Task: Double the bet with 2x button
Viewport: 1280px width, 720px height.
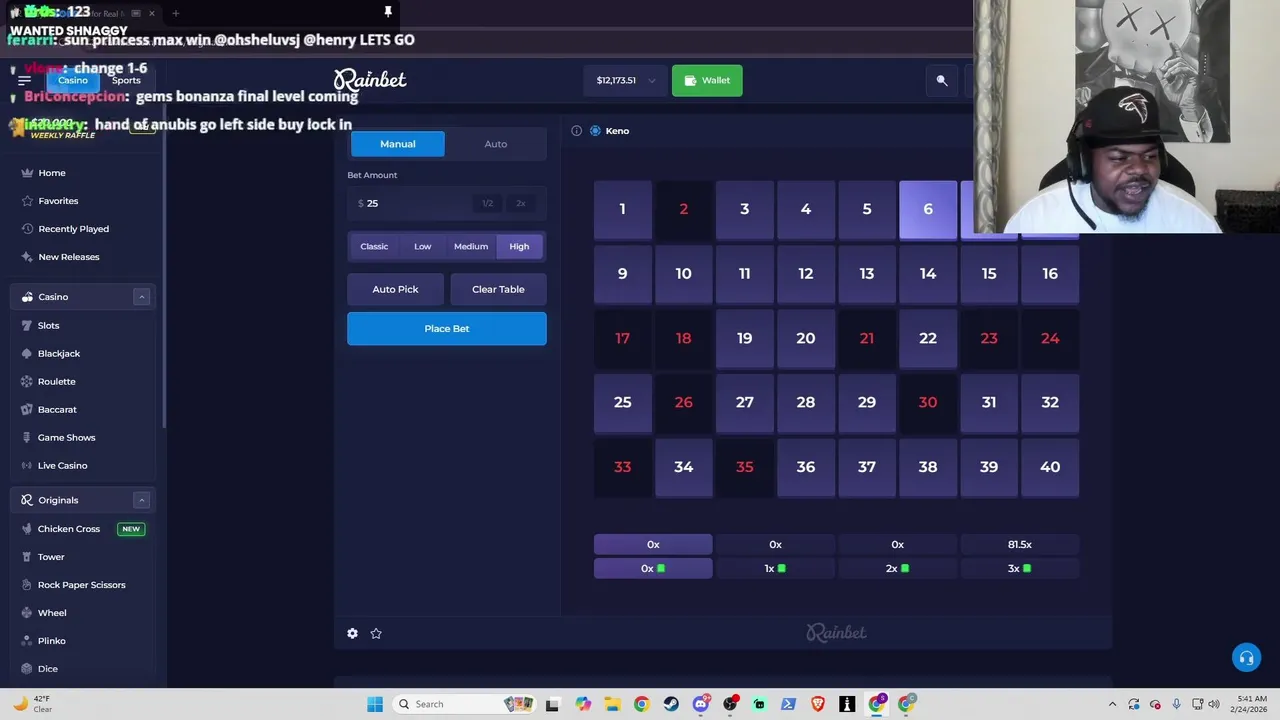Action: [521, 203]
